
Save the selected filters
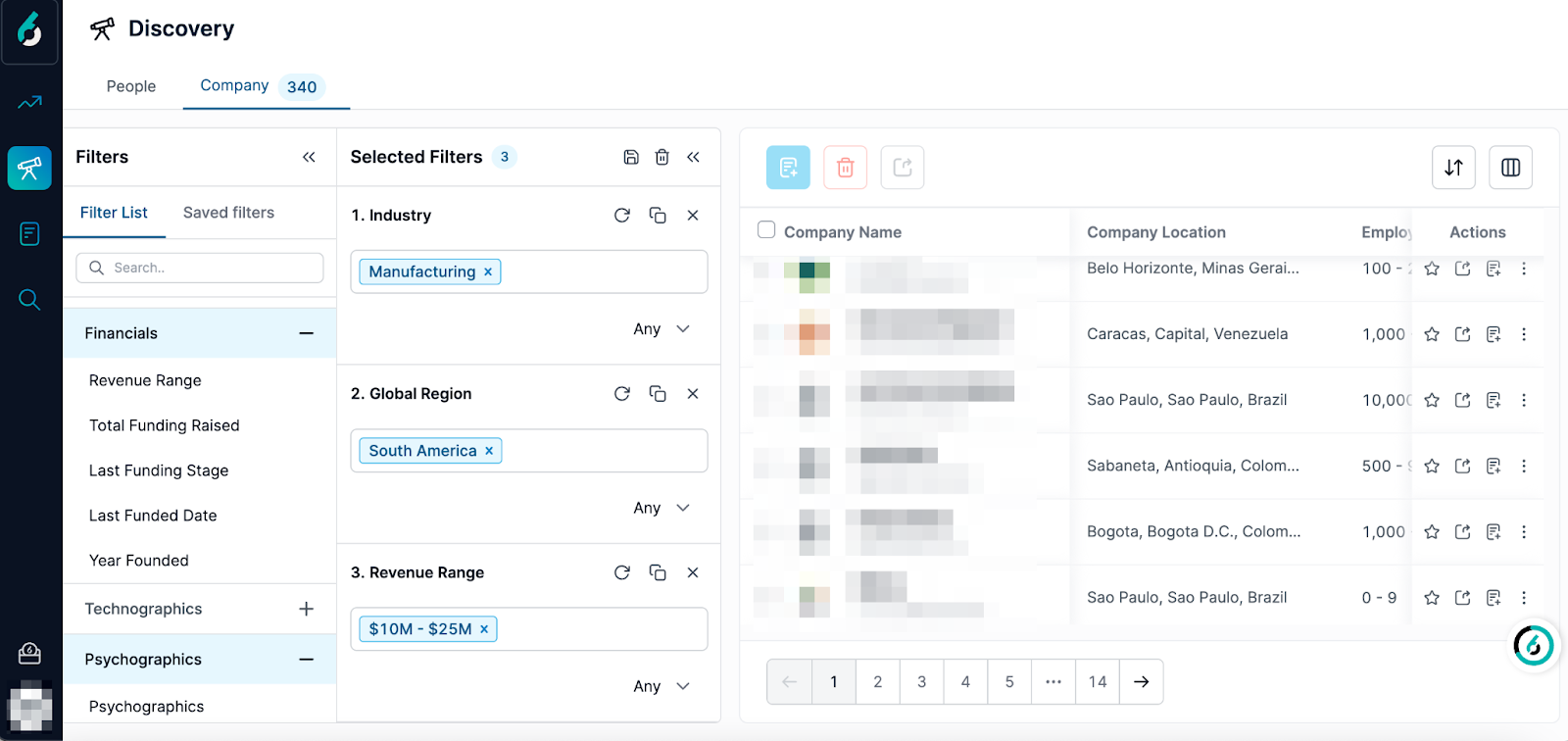[631, 157]
